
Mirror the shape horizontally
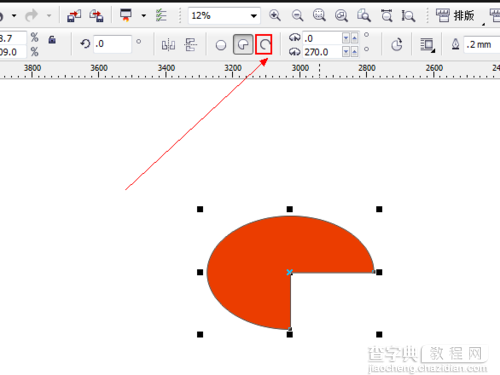(168, 44)
